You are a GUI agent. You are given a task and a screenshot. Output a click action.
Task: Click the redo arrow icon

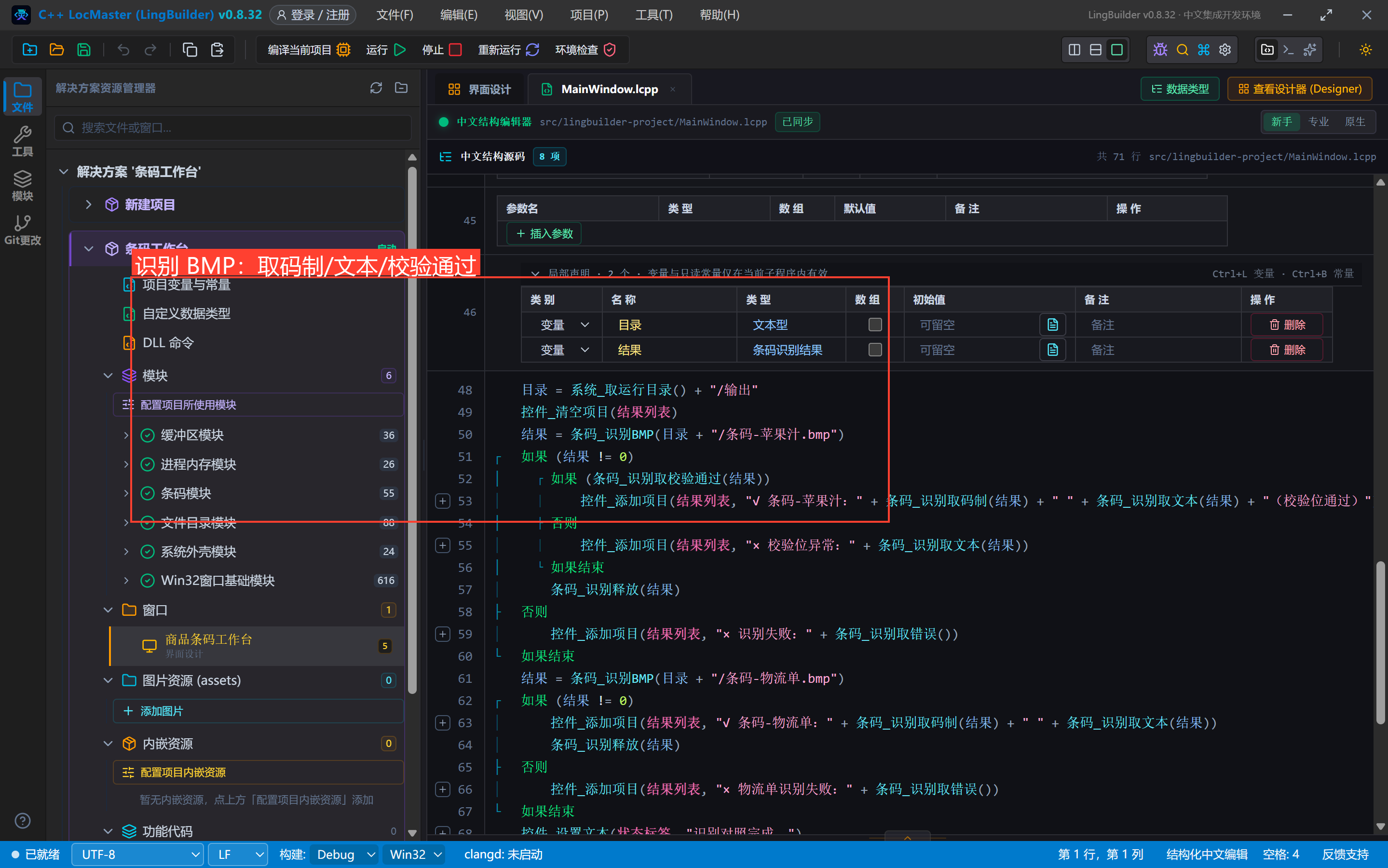click(x=150, y=50)
